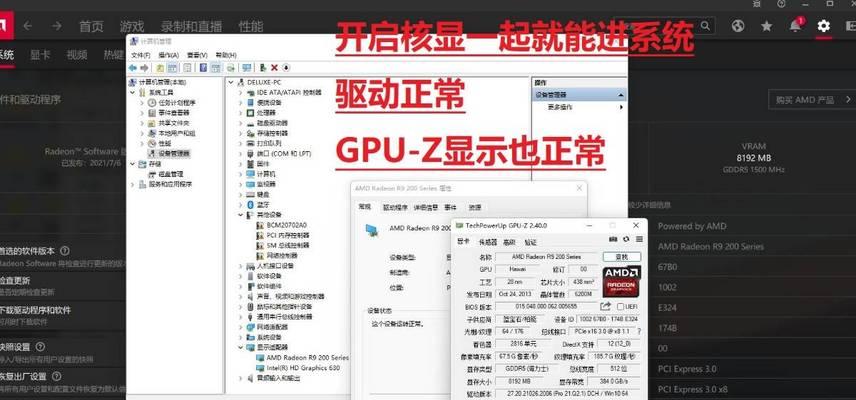Switch to 详细信息 tab in properties dialog
Image resolution: width=856 pixels, height=400 pixels.
pyautogui.click(x=426, y=207)
